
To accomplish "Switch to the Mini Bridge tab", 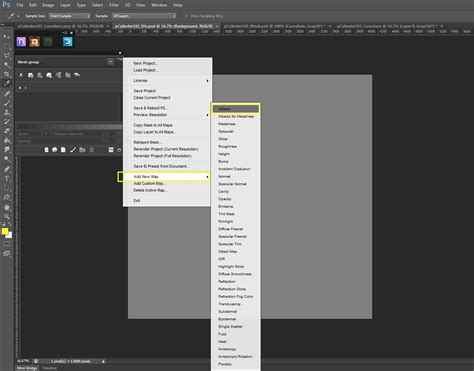I will tap(27, 368).
